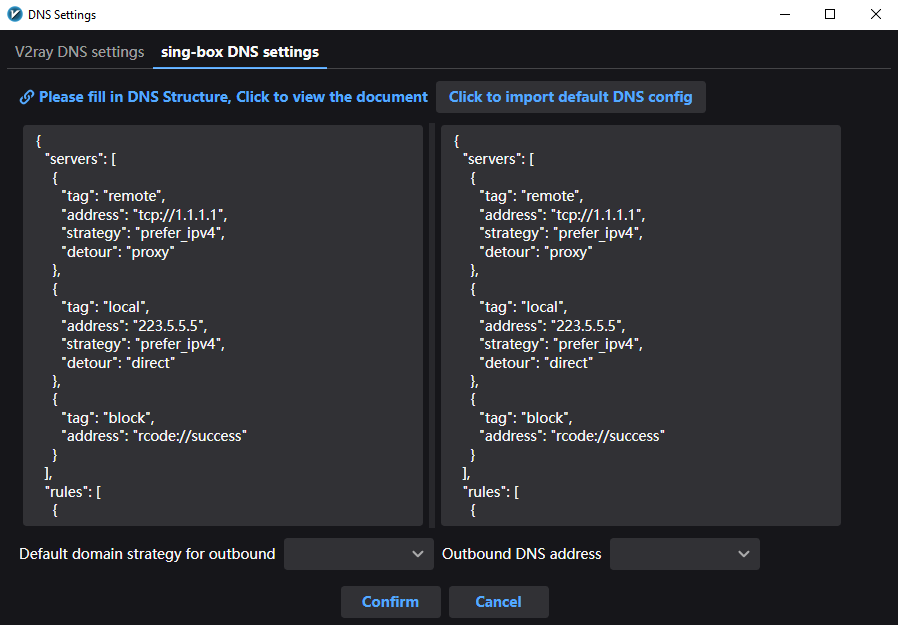Click "rcode://success" in the left editor
The width and height of the screenshot is (898, 625).
[190, 437]
